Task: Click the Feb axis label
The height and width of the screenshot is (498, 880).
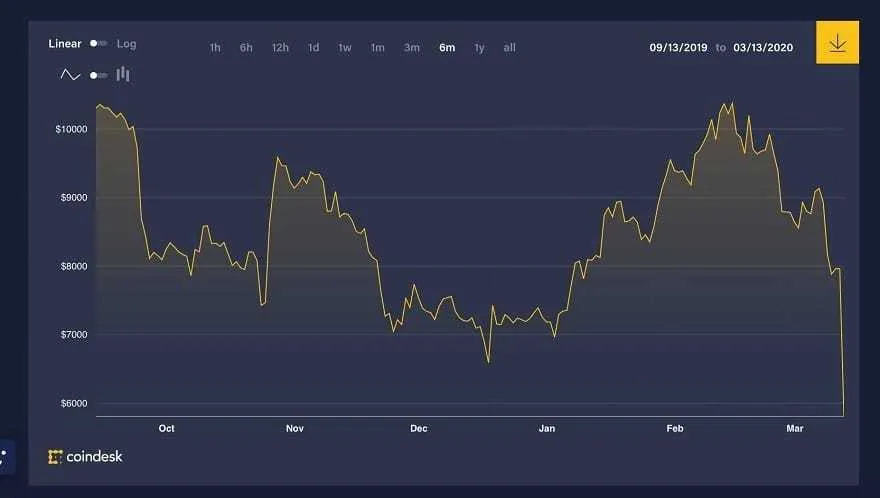Action: [x=675, y=428]
